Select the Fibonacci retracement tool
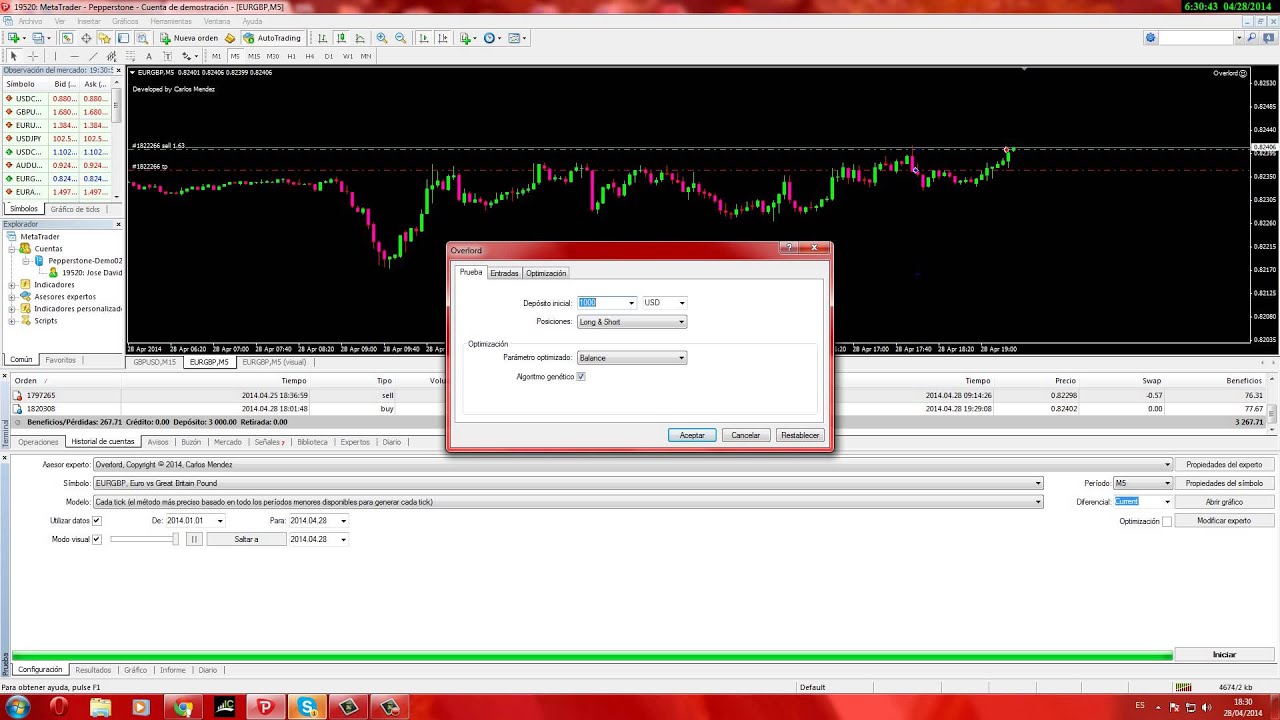Viewport: 1280px width, 720px height. coord(130,56)
